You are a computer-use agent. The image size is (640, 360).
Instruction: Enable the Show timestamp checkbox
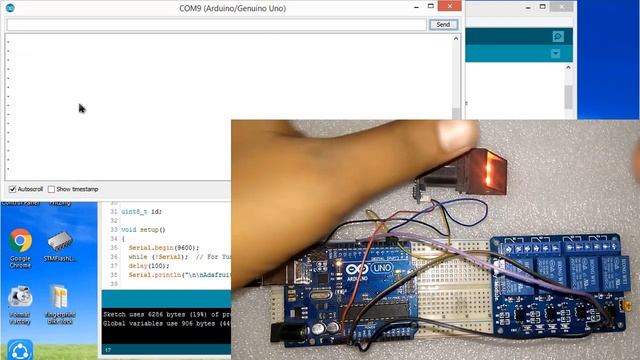51,189
